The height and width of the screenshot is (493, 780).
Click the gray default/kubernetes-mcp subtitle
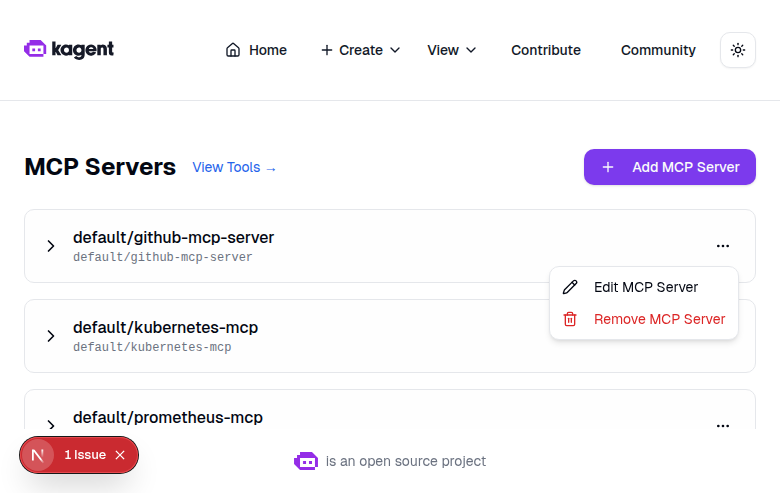tap(152, 347)
